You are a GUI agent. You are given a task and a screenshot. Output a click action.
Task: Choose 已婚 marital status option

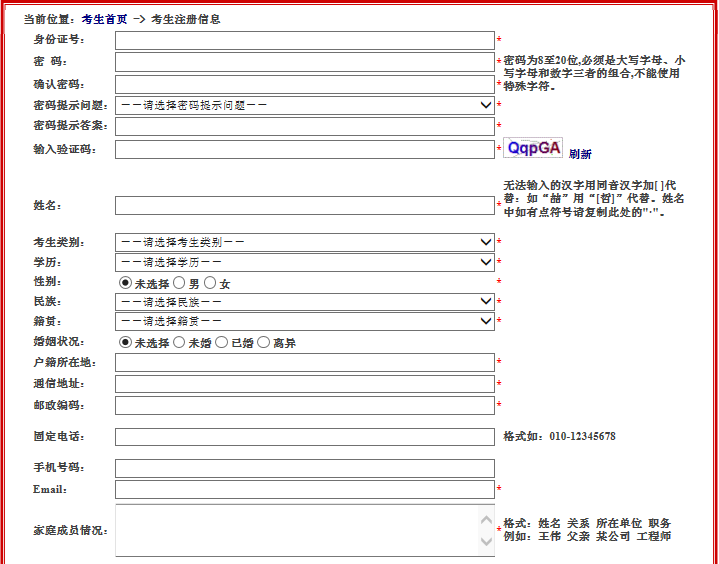tap(222, 343)
